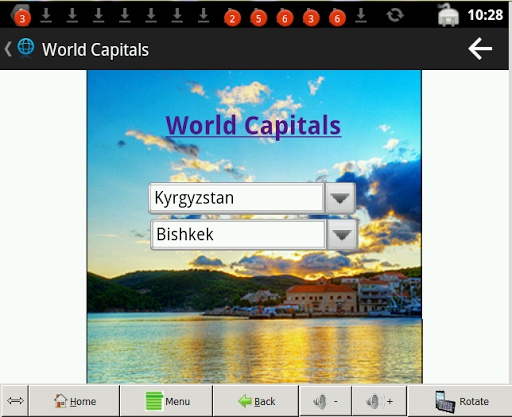Tap the first download arrow in the status bar
This screenshot has width=512, height=417.
tap(46, 15)
